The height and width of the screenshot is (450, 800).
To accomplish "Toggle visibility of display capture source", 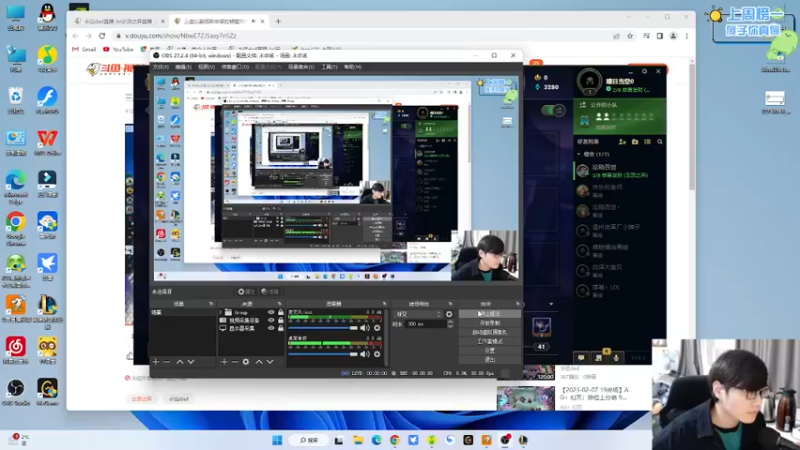I will click(271, 329).
